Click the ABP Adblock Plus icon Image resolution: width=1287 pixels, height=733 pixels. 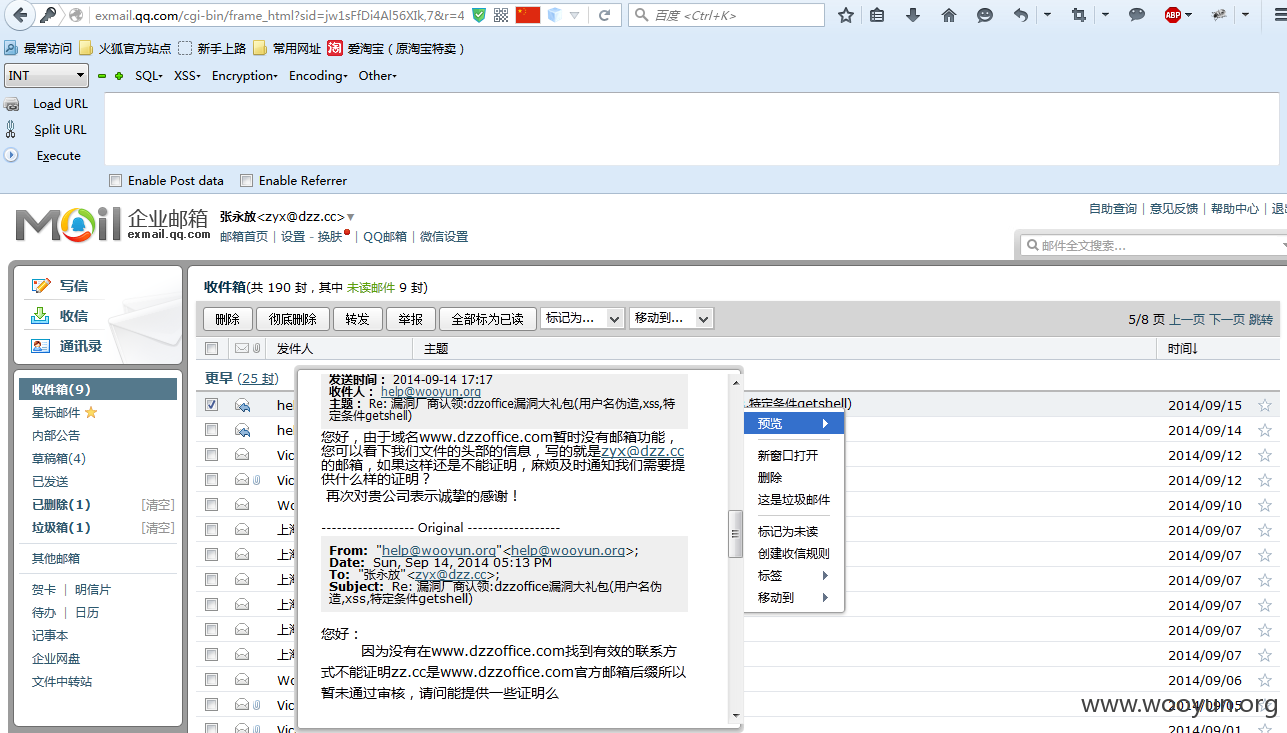coord(1173,15)
